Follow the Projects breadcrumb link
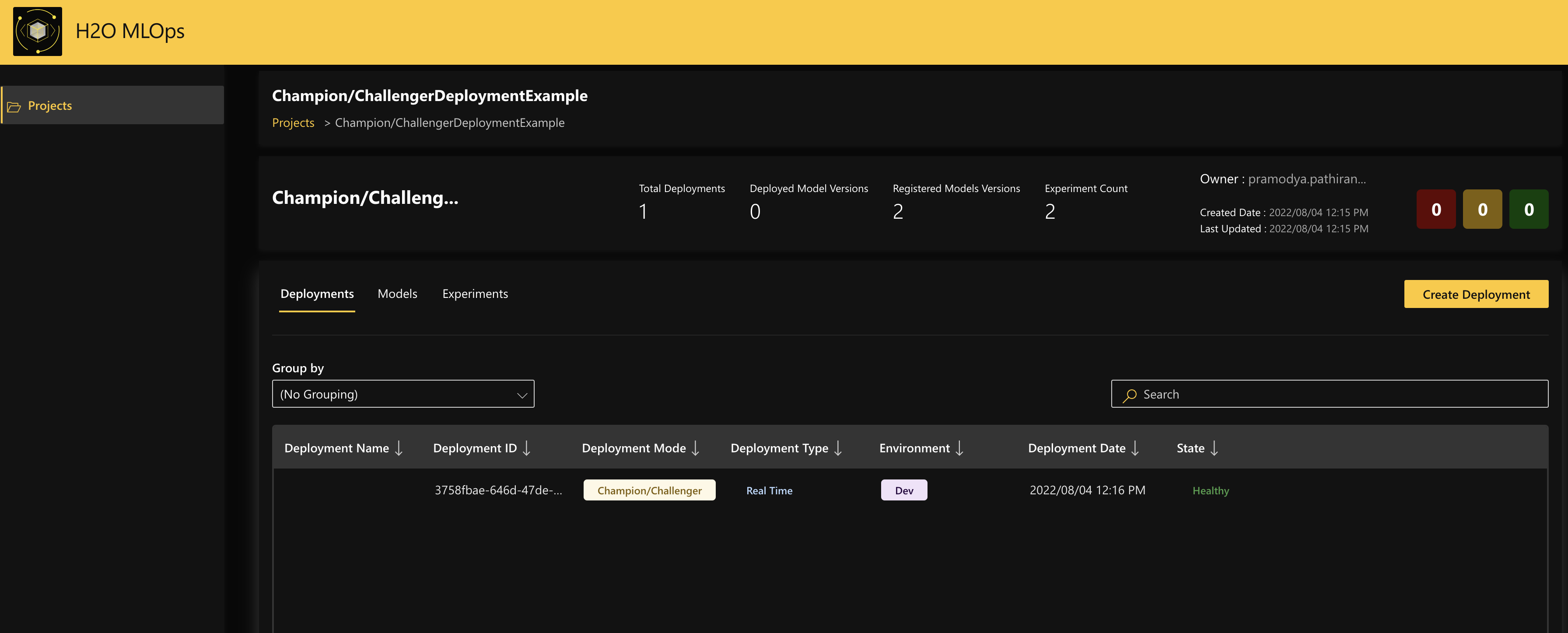The image size is (1568, 633). tap(293, 123)
